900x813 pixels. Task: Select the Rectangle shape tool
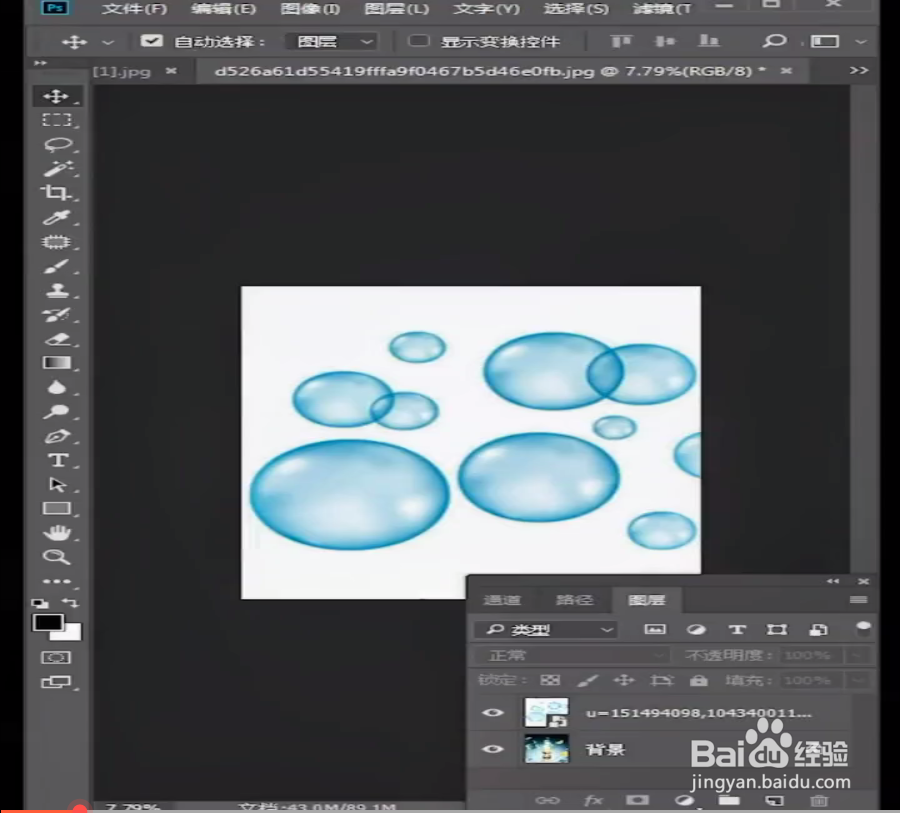tap(56, 509)
